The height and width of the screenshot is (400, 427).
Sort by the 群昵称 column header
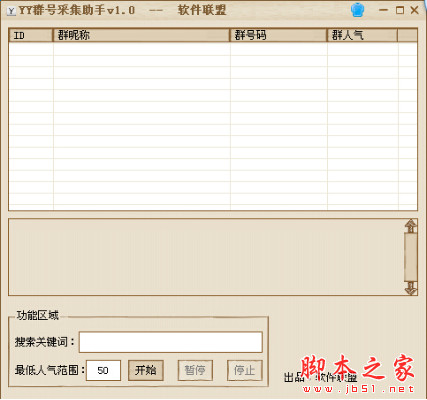tap(141, 35)
